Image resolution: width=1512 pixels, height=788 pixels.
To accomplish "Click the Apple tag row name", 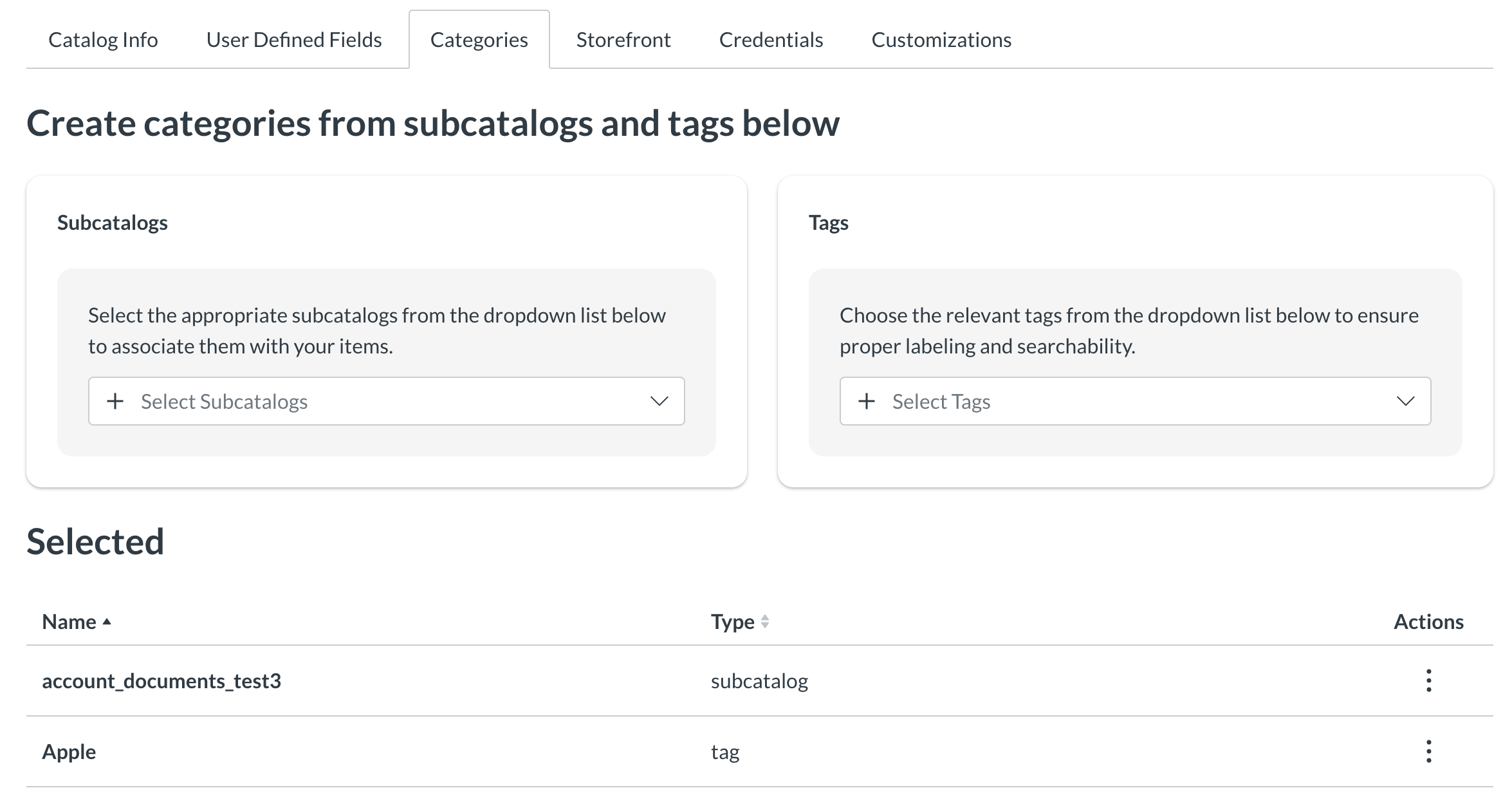I will (69, 752).
